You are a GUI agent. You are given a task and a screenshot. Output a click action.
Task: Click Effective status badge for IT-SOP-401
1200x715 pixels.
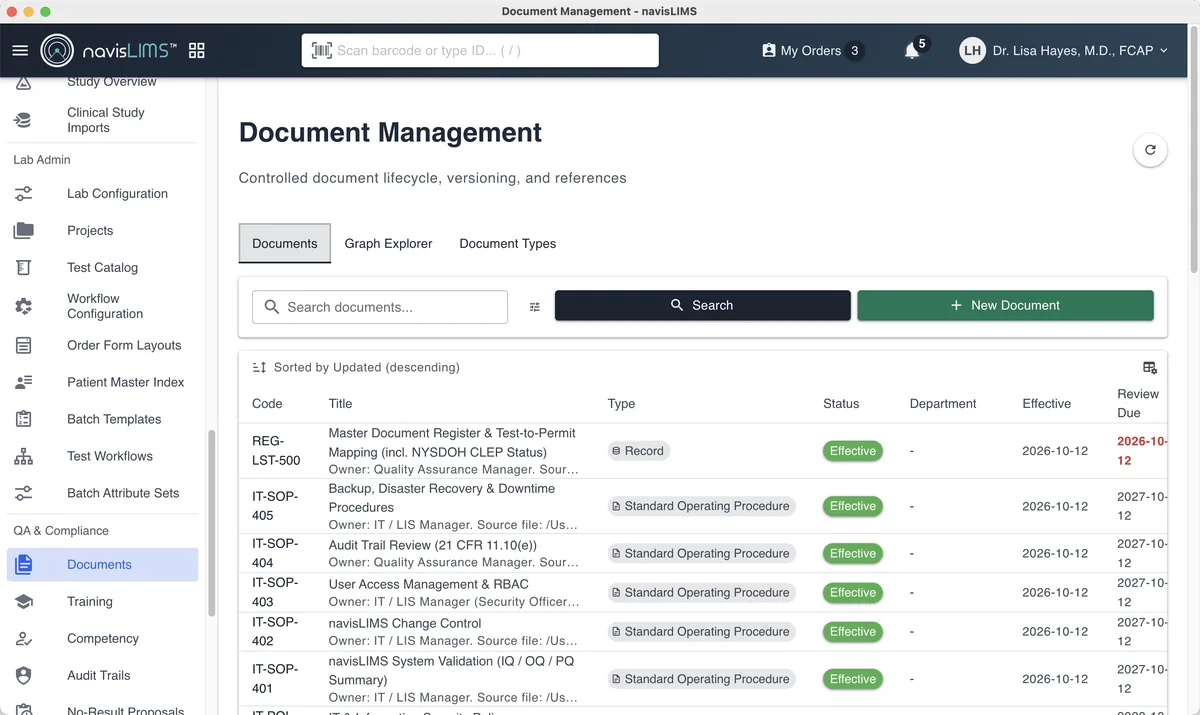pos(853,679)
